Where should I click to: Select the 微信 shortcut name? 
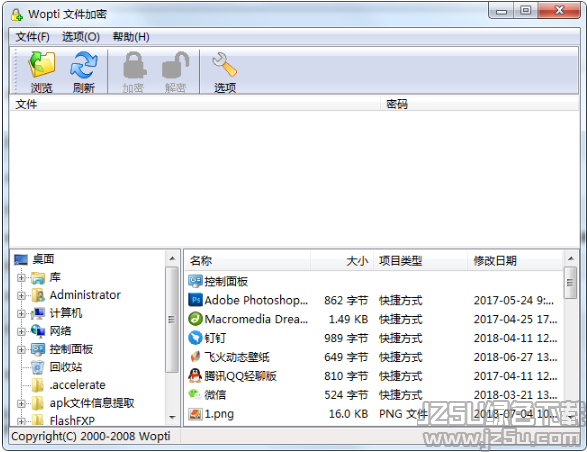(x=215, y=395)
